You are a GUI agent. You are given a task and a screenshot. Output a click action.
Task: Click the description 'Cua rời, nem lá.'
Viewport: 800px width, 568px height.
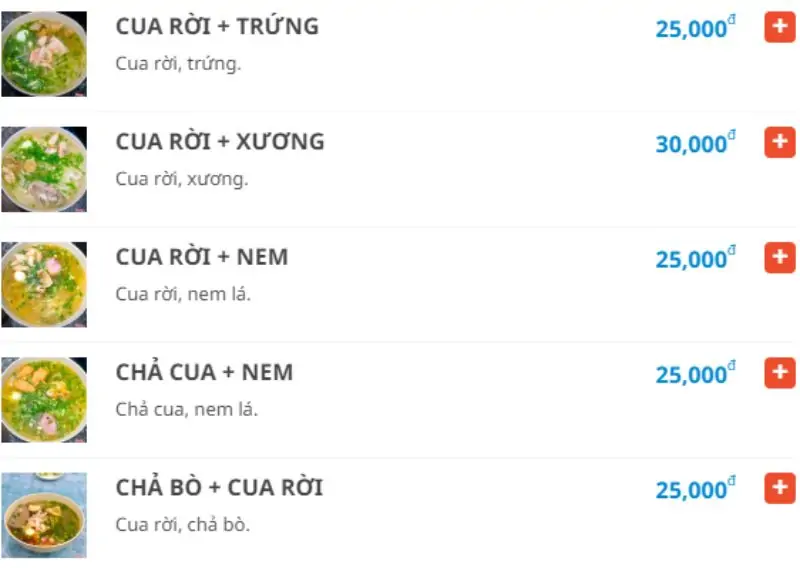(x=183, y=294)
